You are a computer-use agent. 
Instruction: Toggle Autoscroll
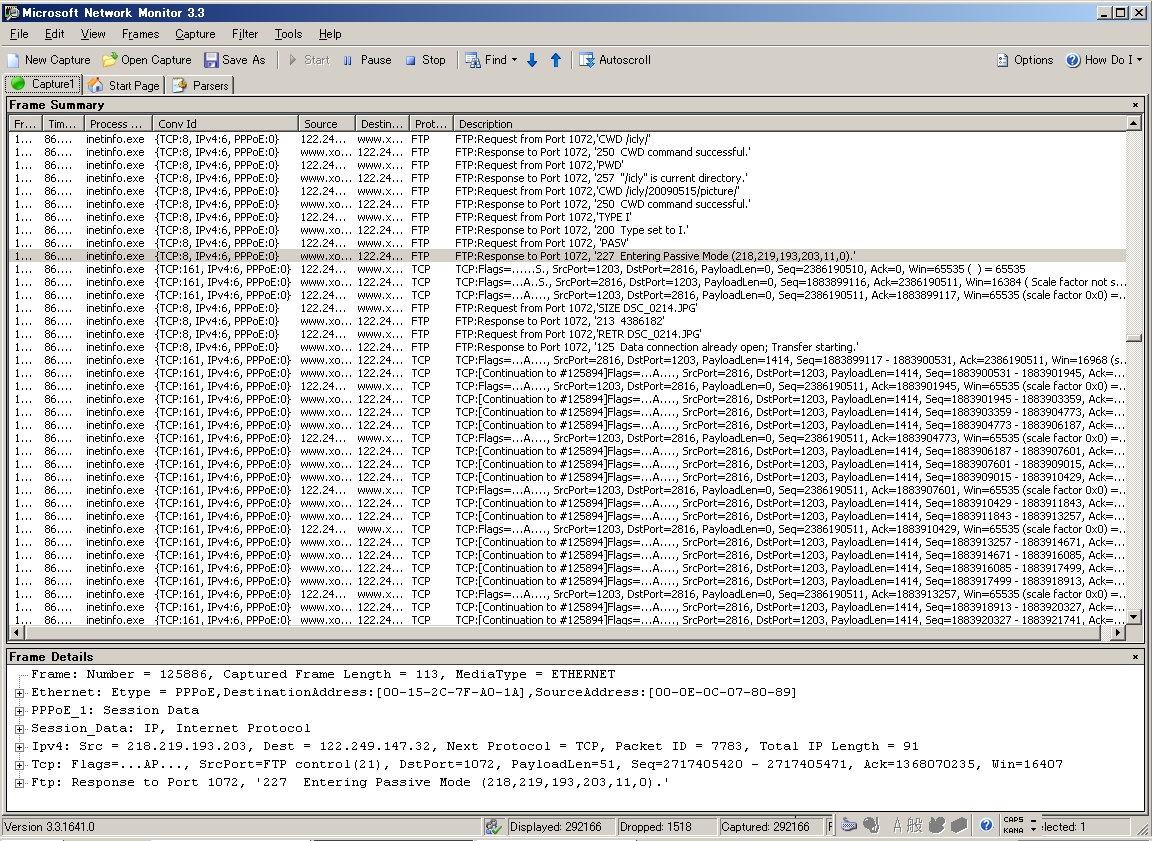(x=615, y=60)
